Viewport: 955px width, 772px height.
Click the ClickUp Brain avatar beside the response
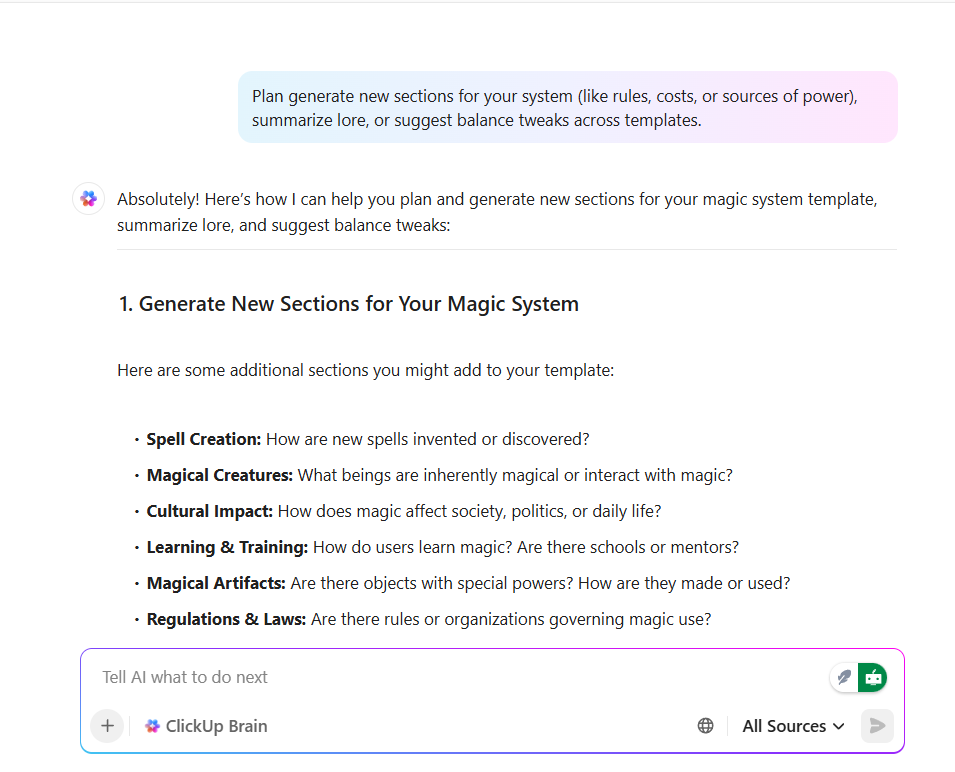pyautogui.click(x=89, y=199)
